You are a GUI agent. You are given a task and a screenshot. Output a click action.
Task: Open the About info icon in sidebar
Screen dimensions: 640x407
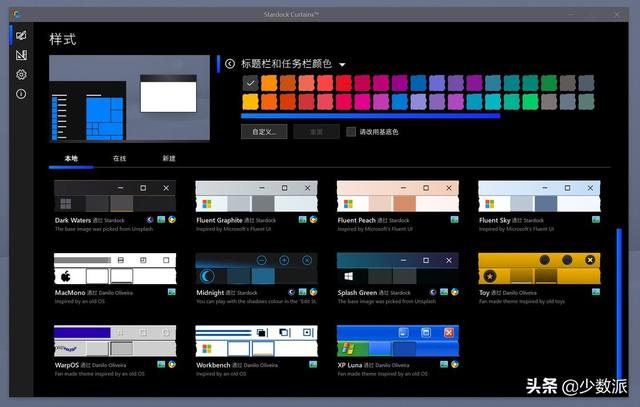point(21,94)
